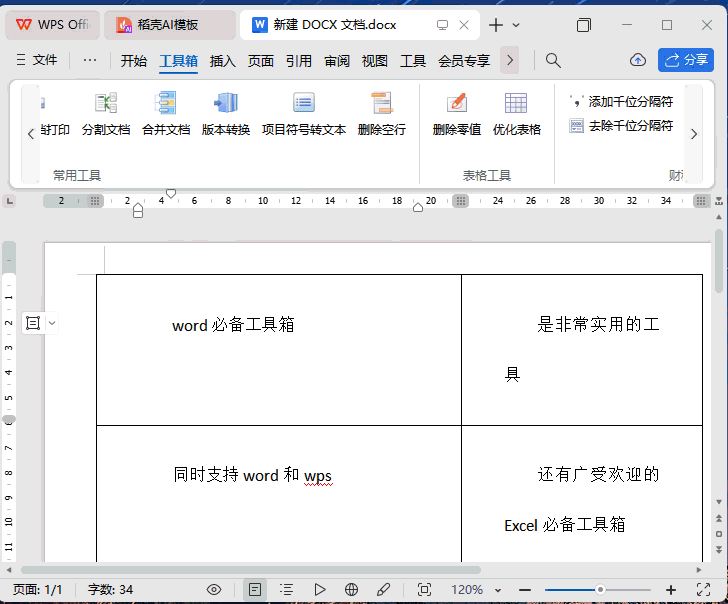Click cell text 'Excel 必备工具箱'
The width and height of the screenshot is (728, 604).
click(x=565, y=525)
